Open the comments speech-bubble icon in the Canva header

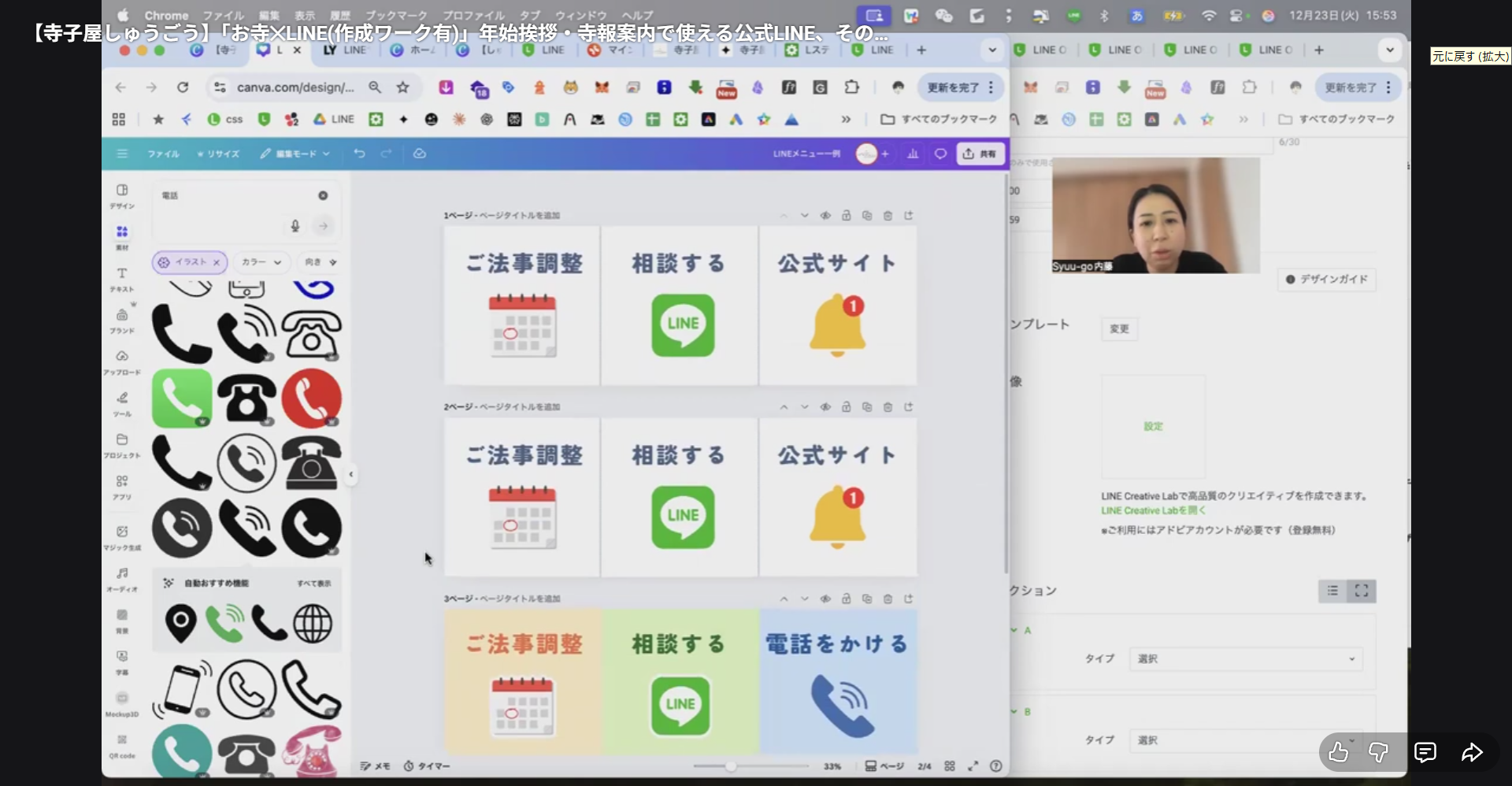(940, 154)
